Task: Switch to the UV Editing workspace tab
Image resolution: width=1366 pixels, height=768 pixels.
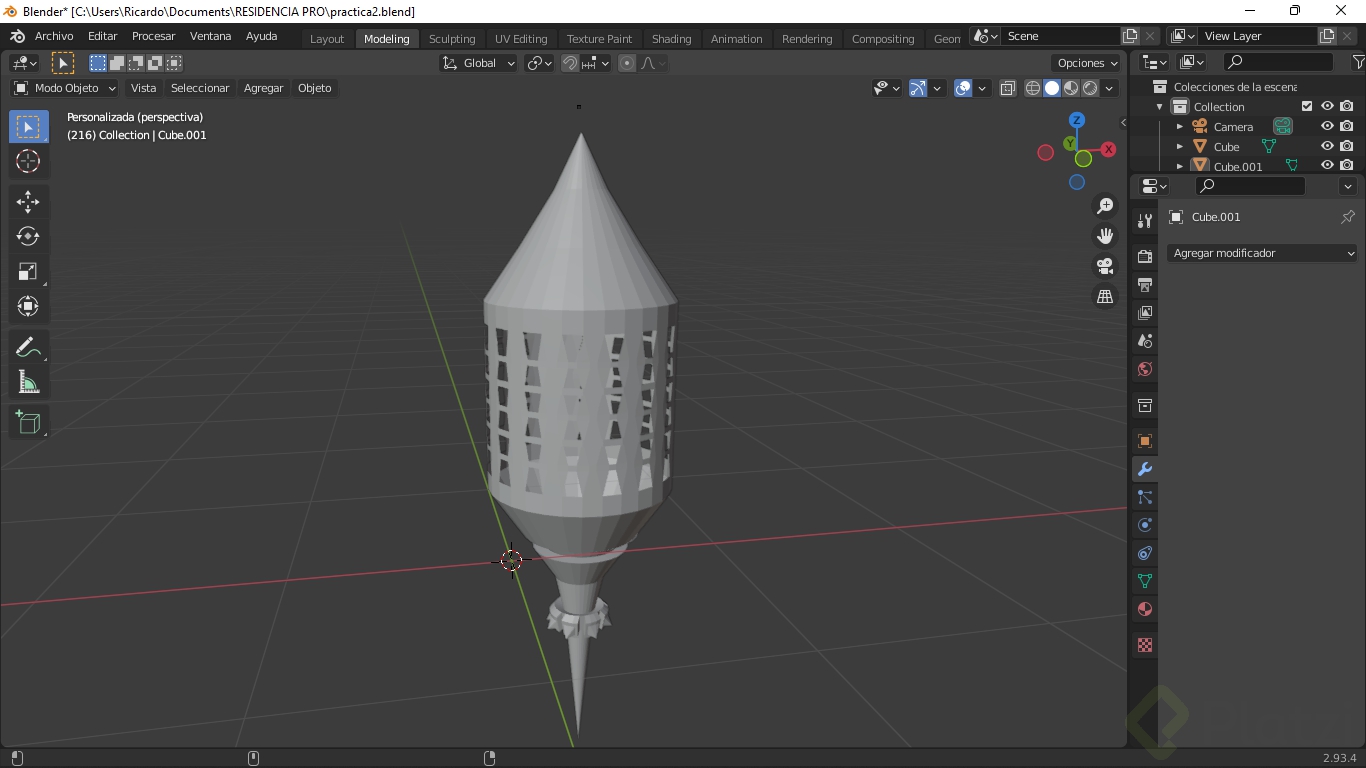Action: tap(521, 39)
